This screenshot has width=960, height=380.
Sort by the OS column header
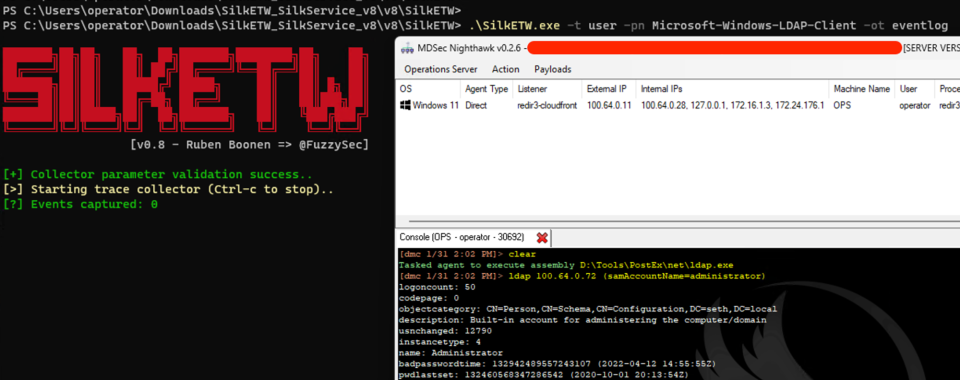[x=406, y=89]
